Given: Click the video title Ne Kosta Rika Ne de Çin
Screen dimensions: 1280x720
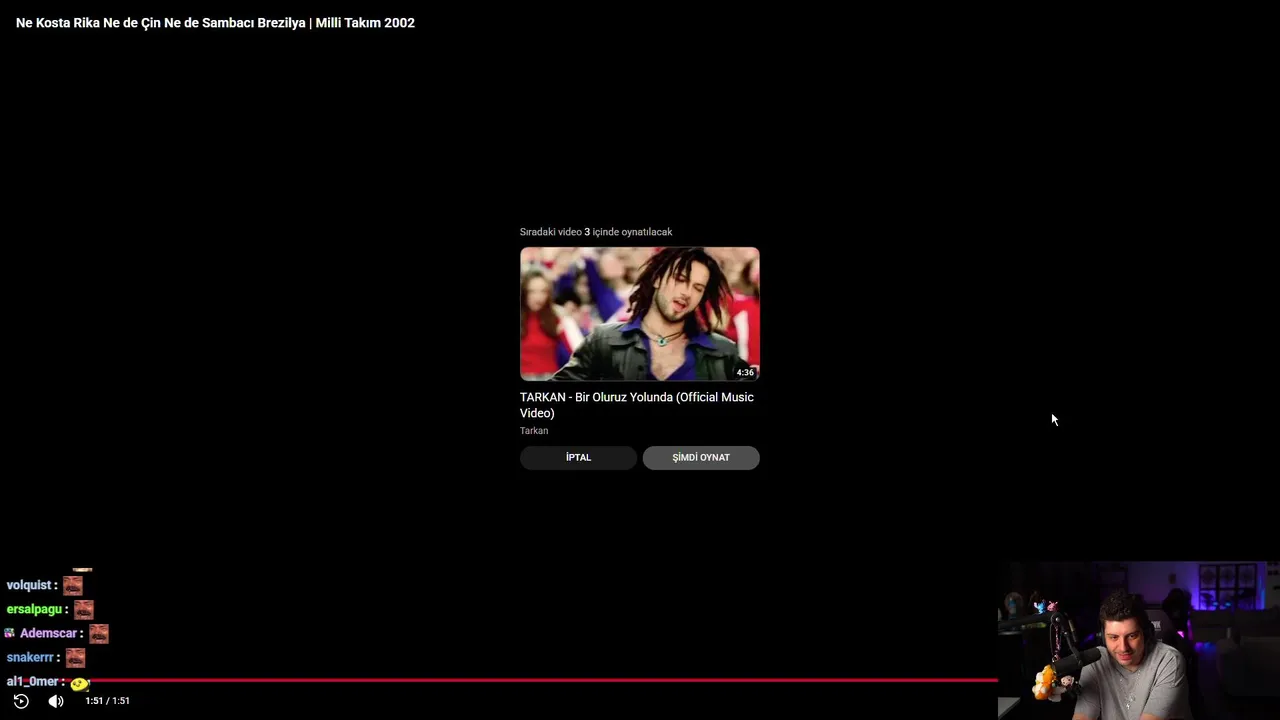Looking at the screenshot, I should point(215,23).
